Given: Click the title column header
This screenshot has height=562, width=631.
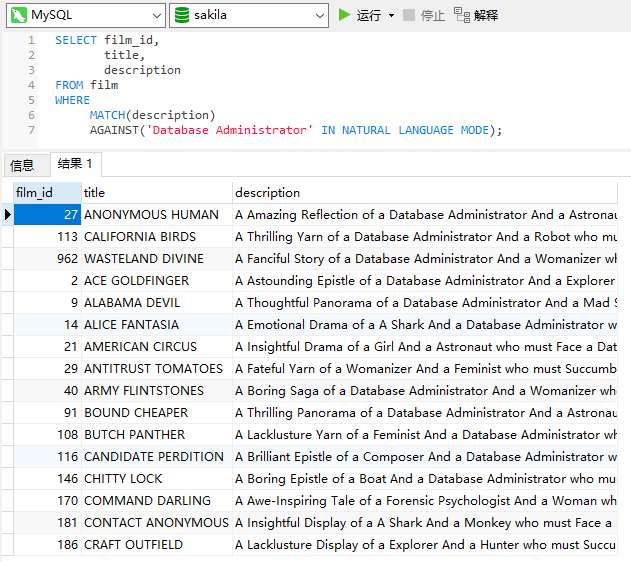Looking at the screenshot, I should (157, 193).
